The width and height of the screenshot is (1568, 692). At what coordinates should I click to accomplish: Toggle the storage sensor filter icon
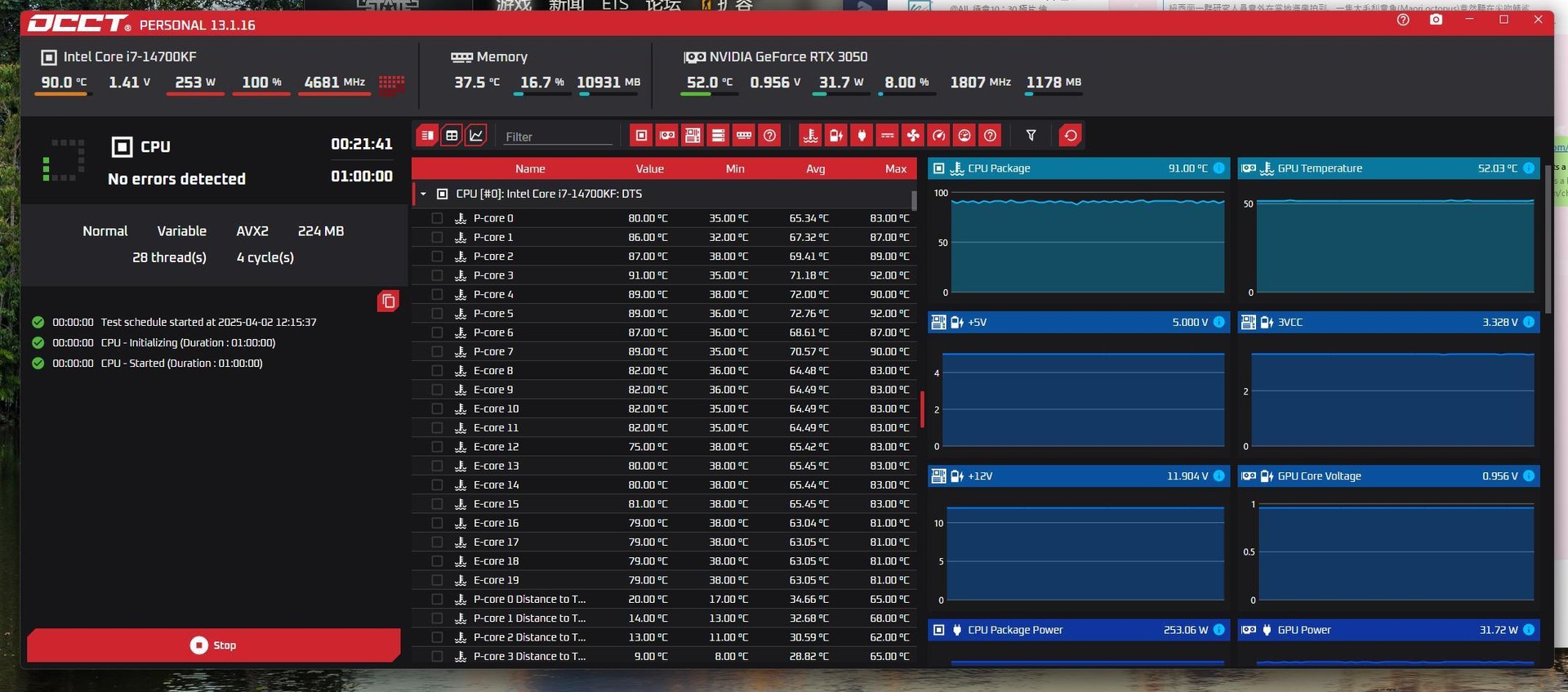coord(718,136)
